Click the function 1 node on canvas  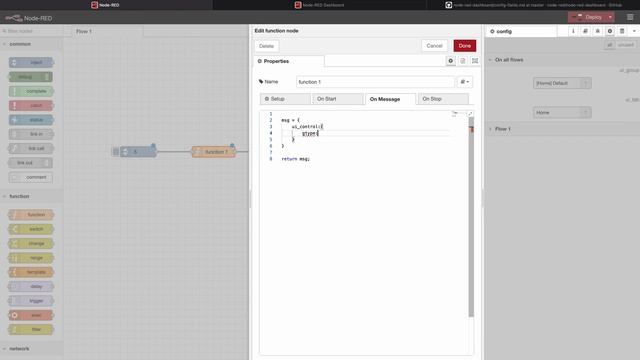(x=214, y=152)
